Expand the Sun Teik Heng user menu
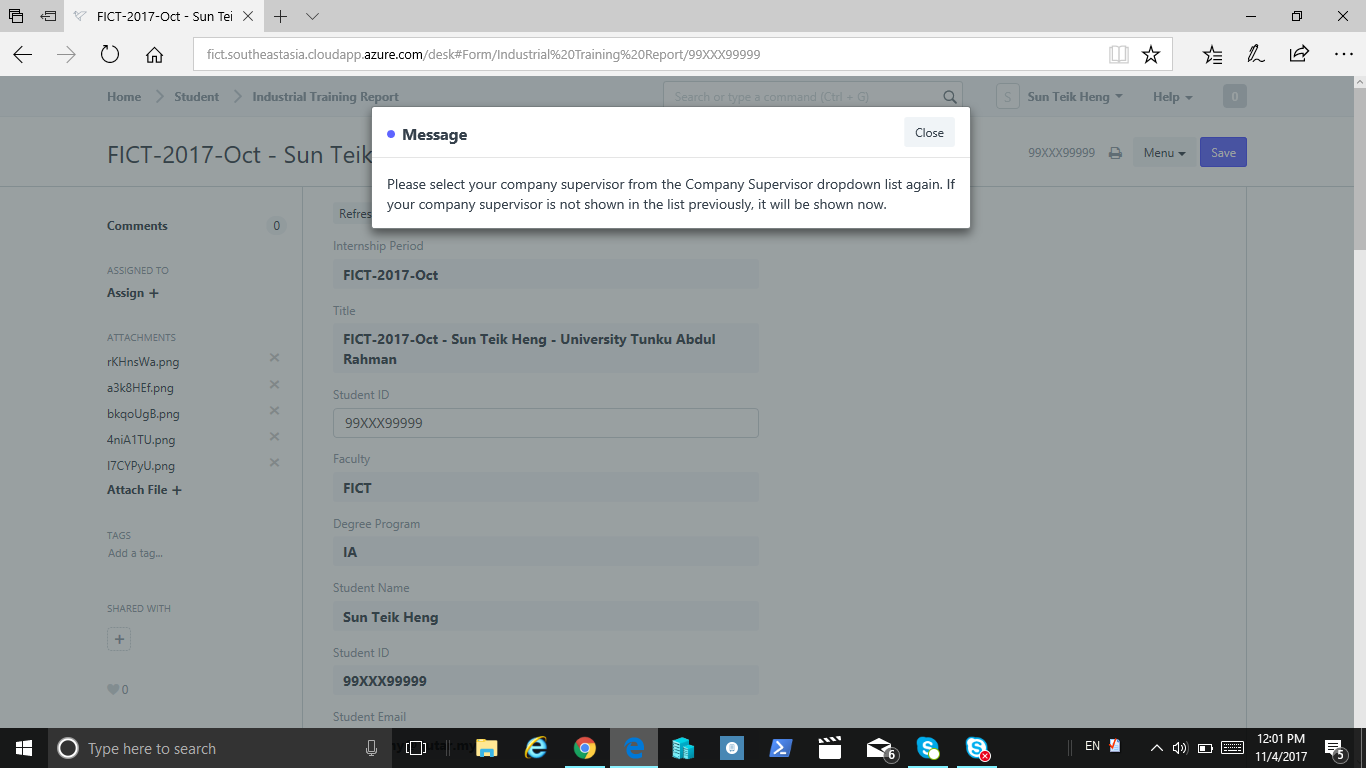The height and width of the screenshot is (768, 1366). [x=1075, y=97]
